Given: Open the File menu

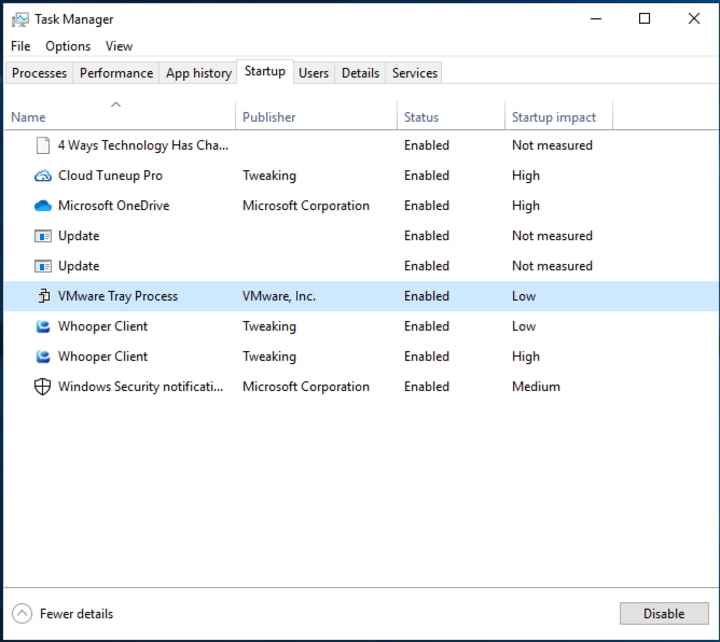Looking at the screenshot, I should [x=21, y=46].
